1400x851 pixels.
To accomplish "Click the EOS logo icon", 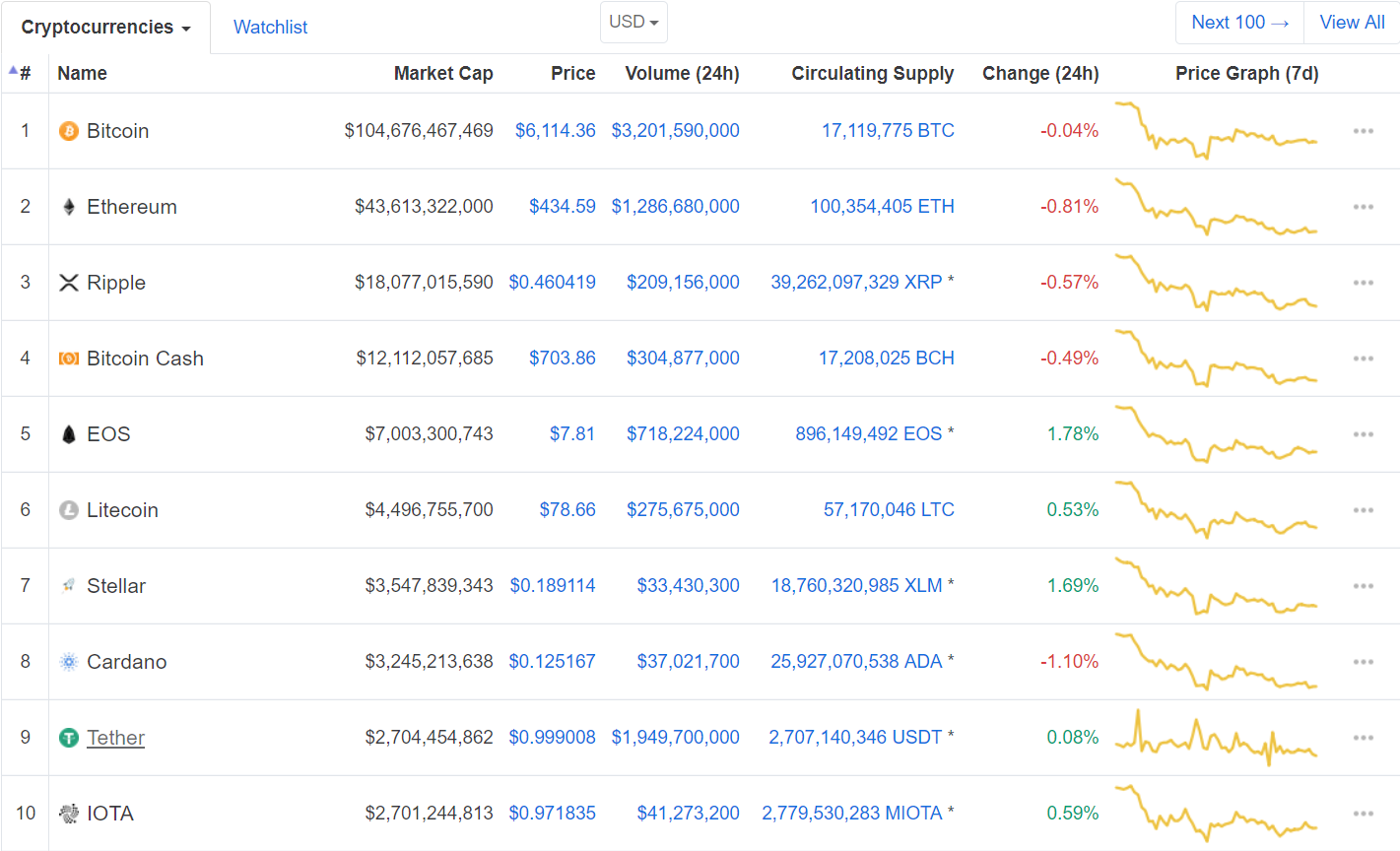I will click(x=69, y=434).
